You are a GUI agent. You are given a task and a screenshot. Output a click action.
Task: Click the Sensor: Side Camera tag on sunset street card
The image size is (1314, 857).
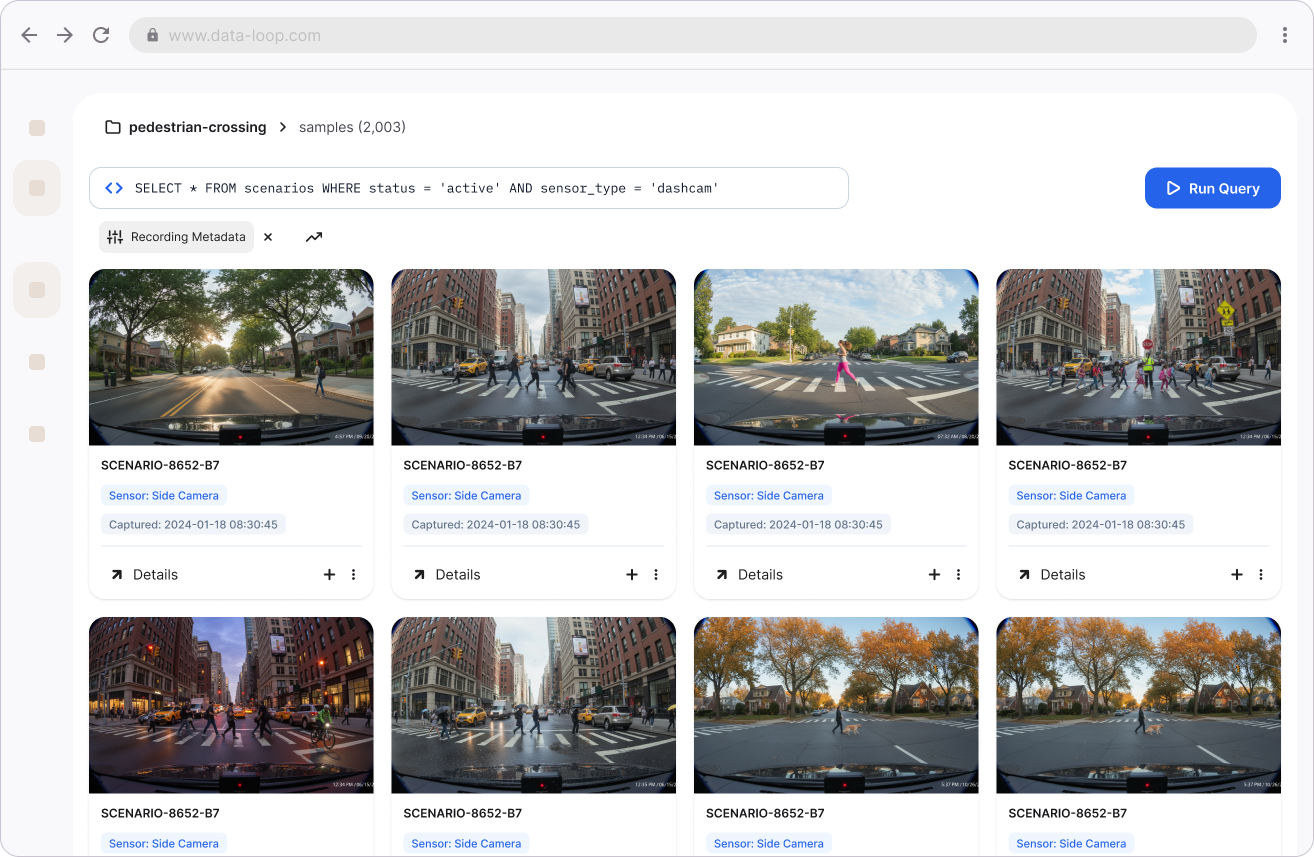point(164,495)
